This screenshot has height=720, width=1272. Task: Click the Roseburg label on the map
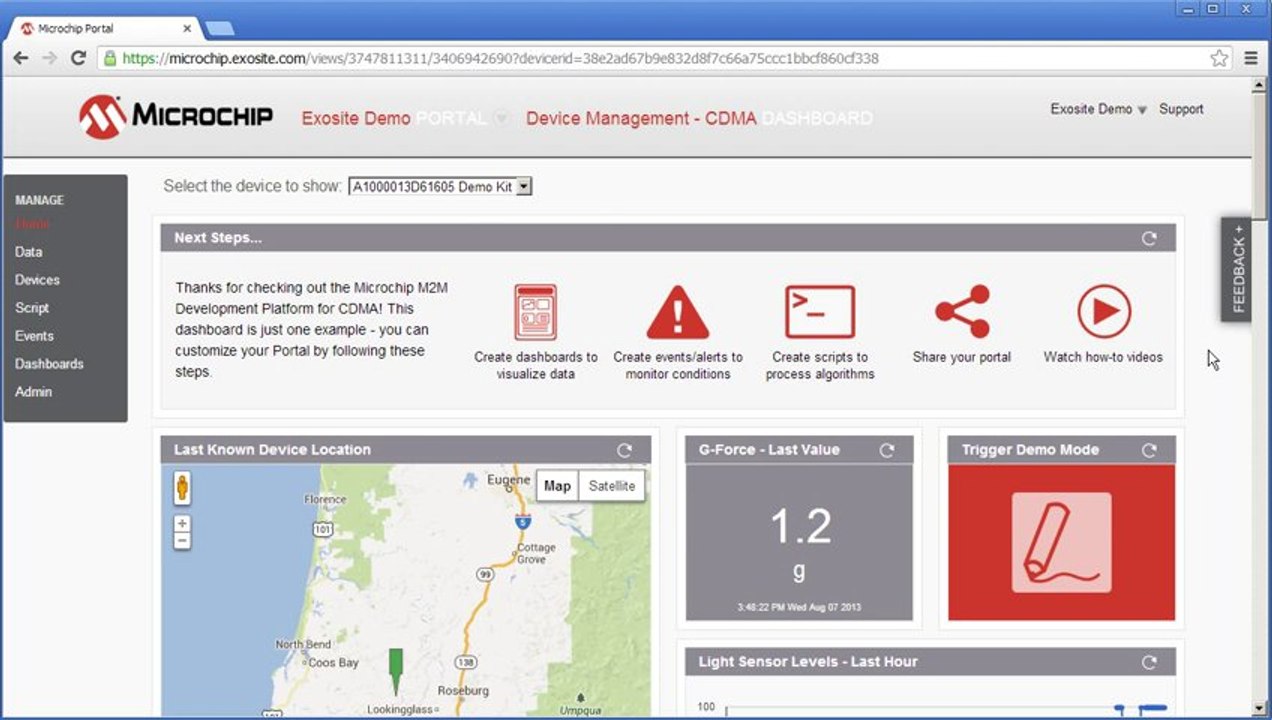tap(463, 690)
